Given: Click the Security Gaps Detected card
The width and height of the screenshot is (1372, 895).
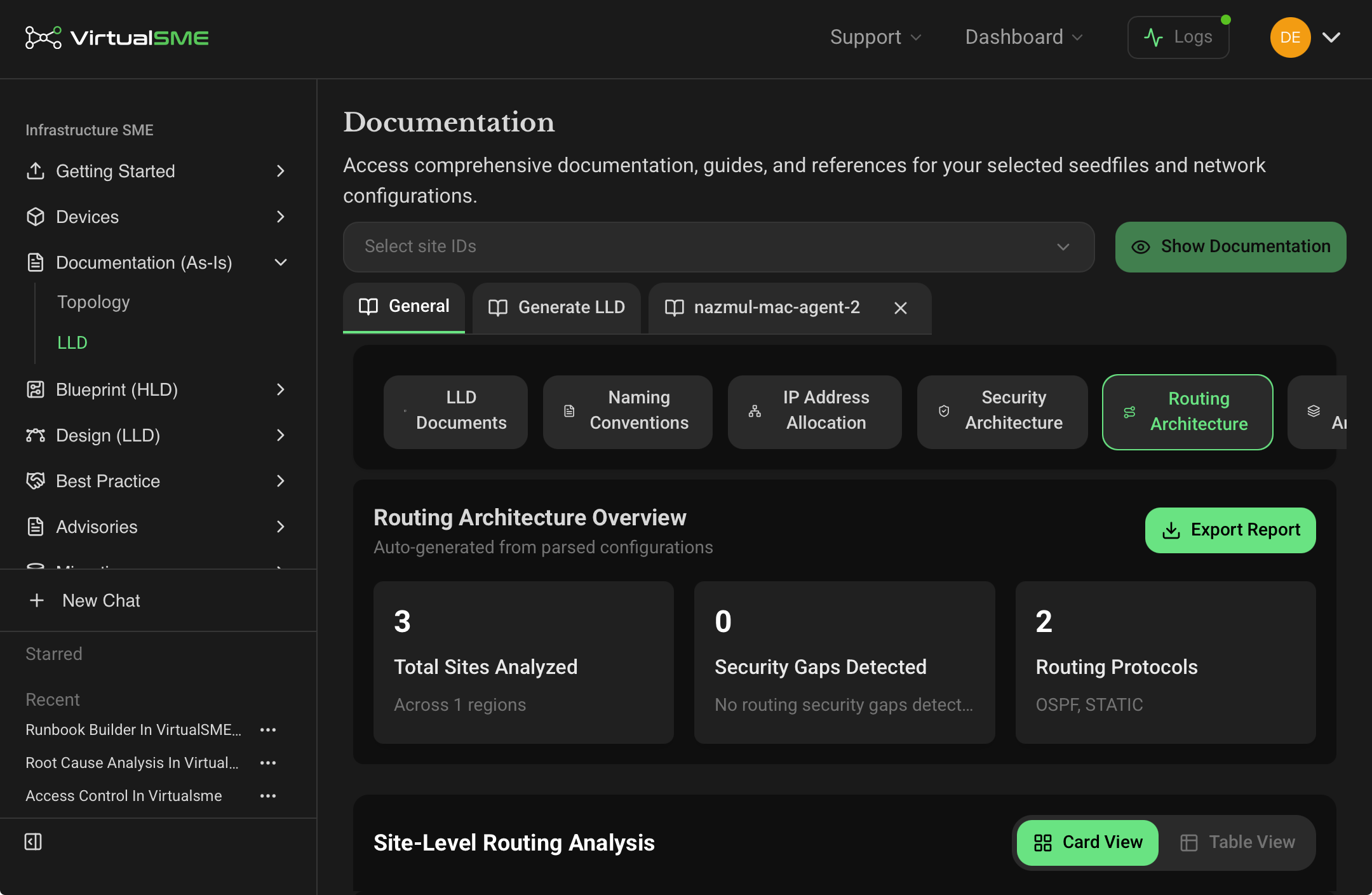Looking at the screenshot, I should click(845, 663).
